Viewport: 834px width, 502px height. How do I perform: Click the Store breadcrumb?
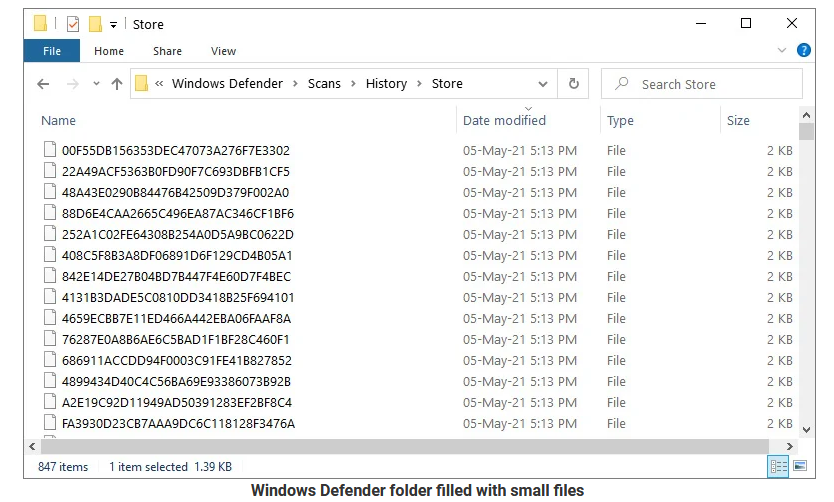[447, 83]
